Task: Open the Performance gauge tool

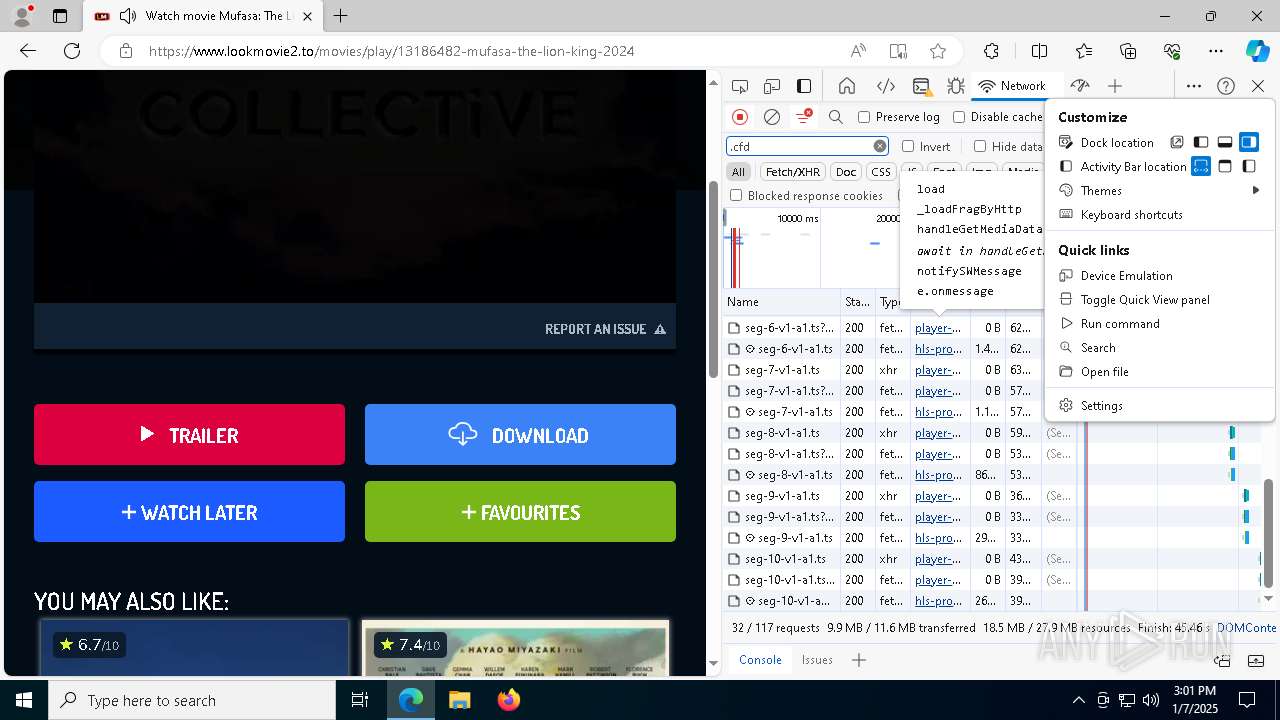Action: (1079, 86)
